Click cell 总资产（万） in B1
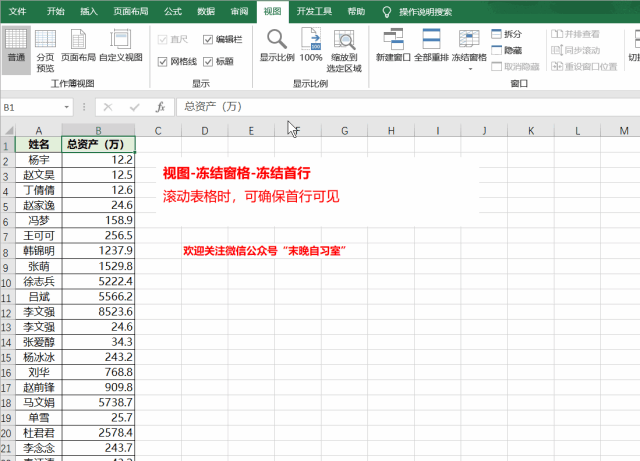The image size is (640, 461). point(98,145)
